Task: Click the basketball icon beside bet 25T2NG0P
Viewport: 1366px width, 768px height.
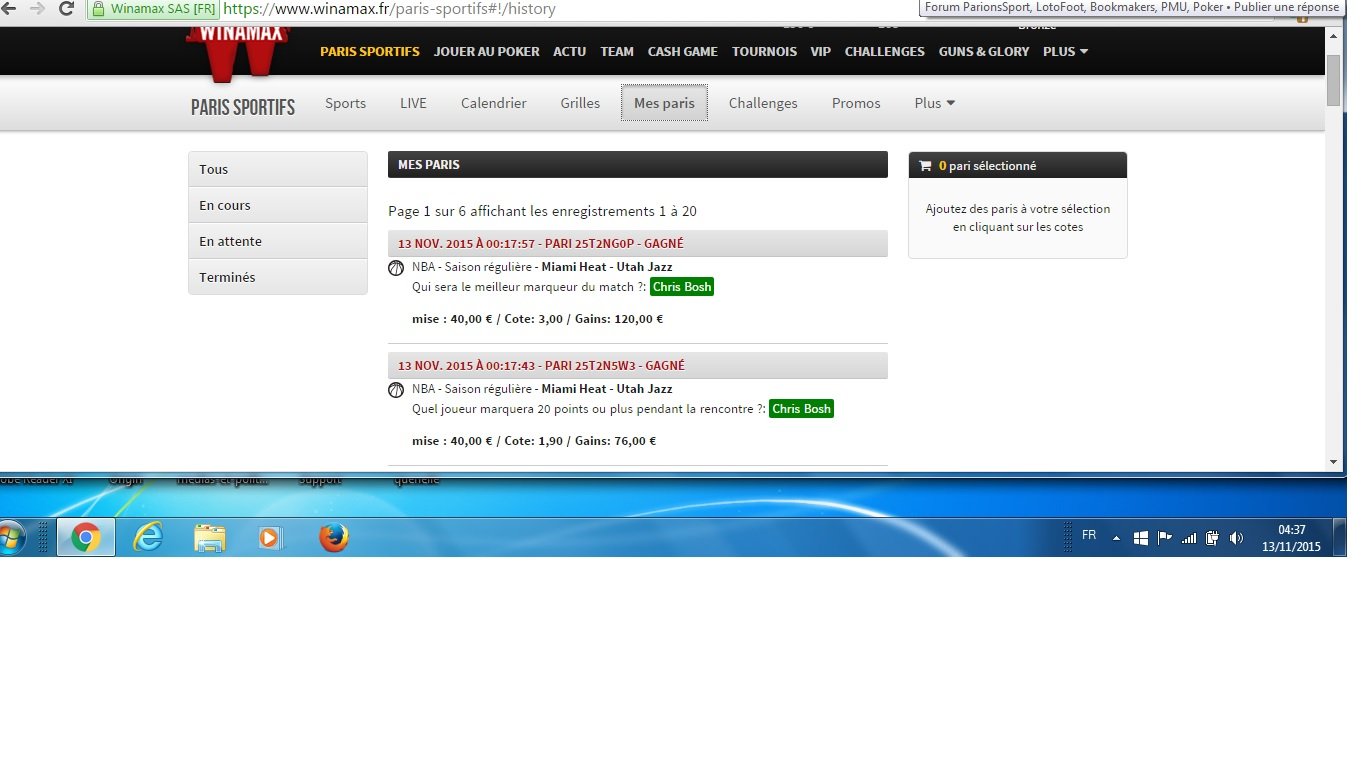Action: (395, 268)
